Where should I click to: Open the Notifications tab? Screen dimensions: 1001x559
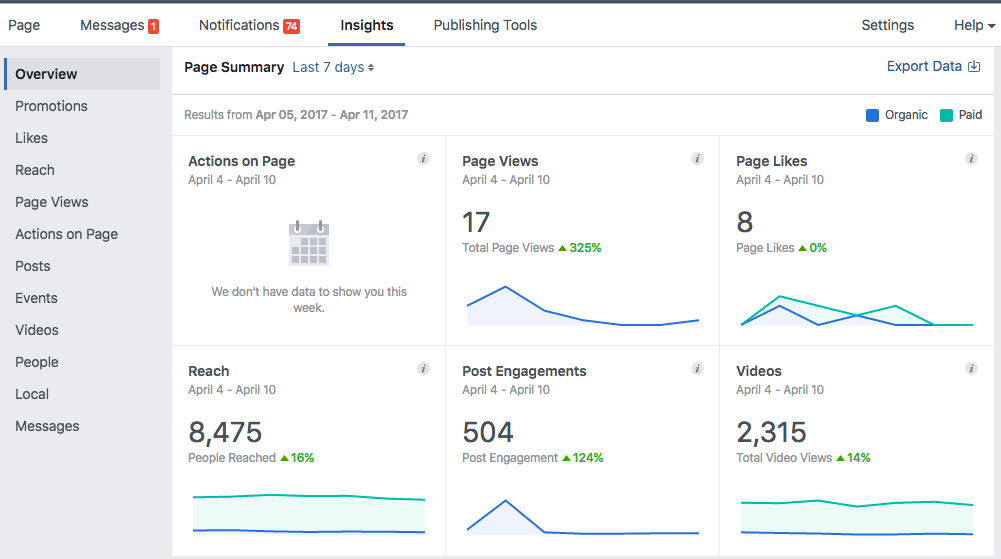pyautogui.click(x=249, y=25)
